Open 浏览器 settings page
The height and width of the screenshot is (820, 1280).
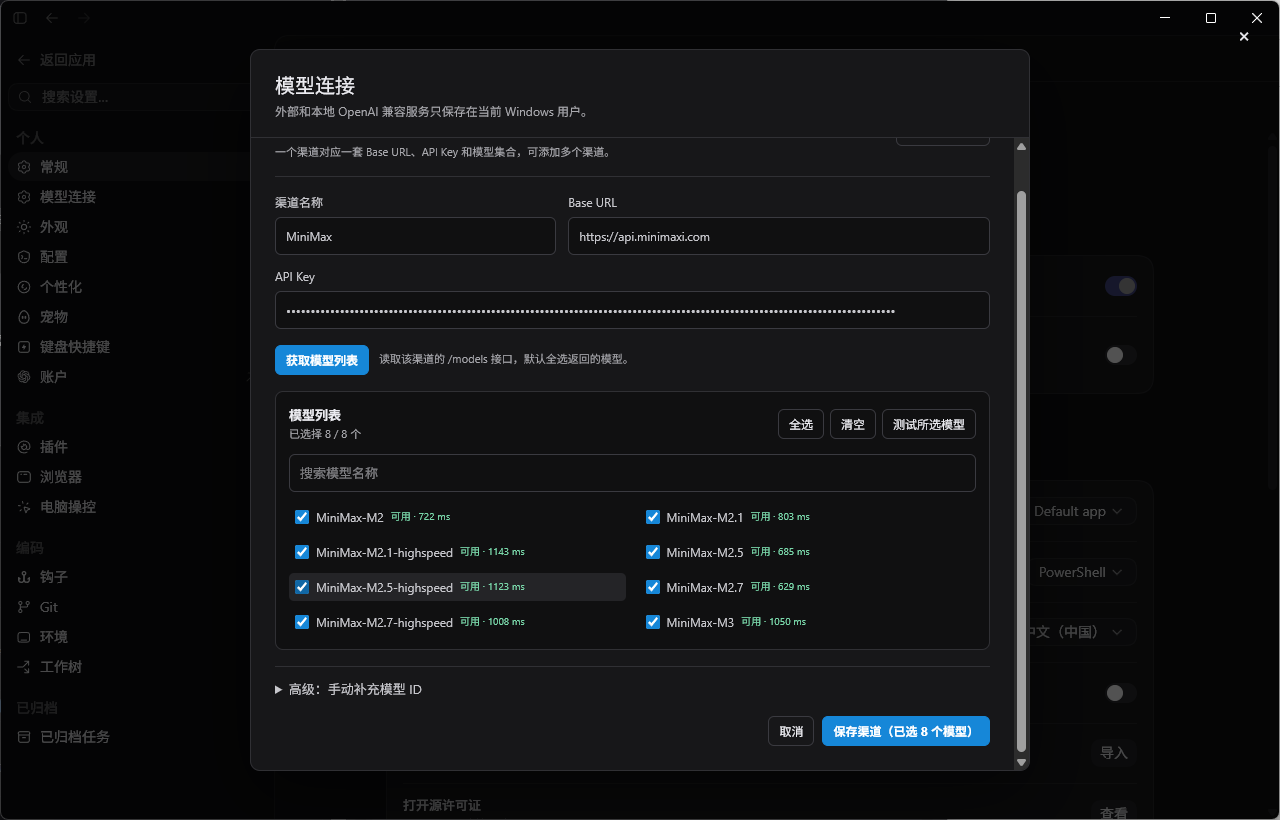128,477
